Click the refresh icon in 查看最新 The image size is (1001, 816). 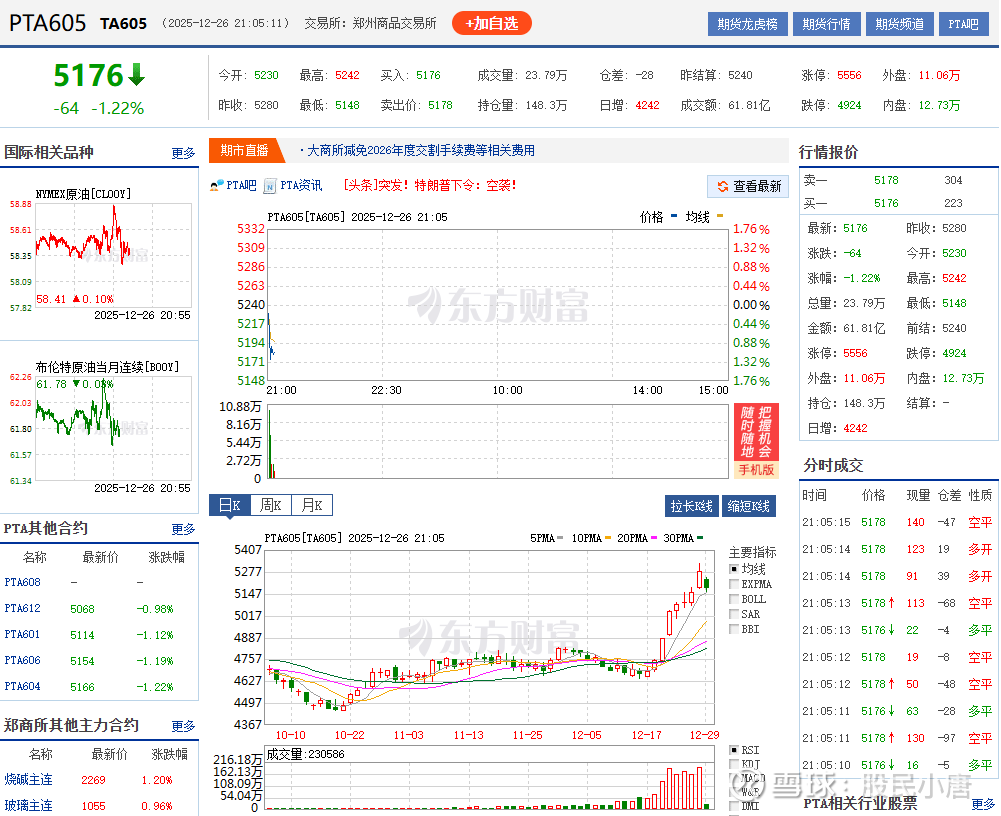[x=723, y=186]
